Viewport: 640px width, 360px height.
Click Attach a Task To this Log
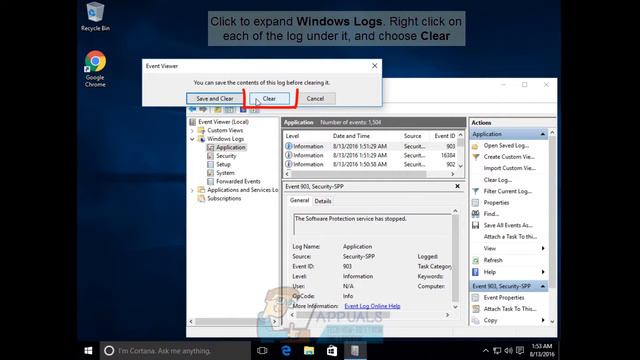point(510,236)
